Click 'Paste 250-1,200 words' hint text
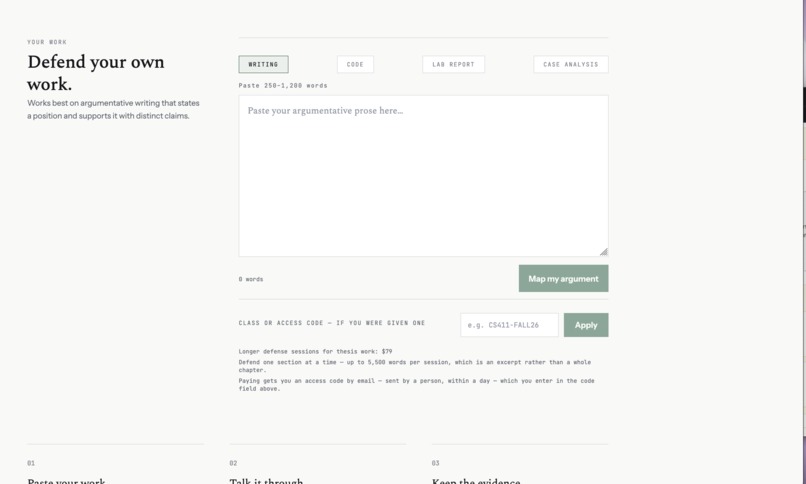This screenshot has height=484, width=806. point(283,85)
